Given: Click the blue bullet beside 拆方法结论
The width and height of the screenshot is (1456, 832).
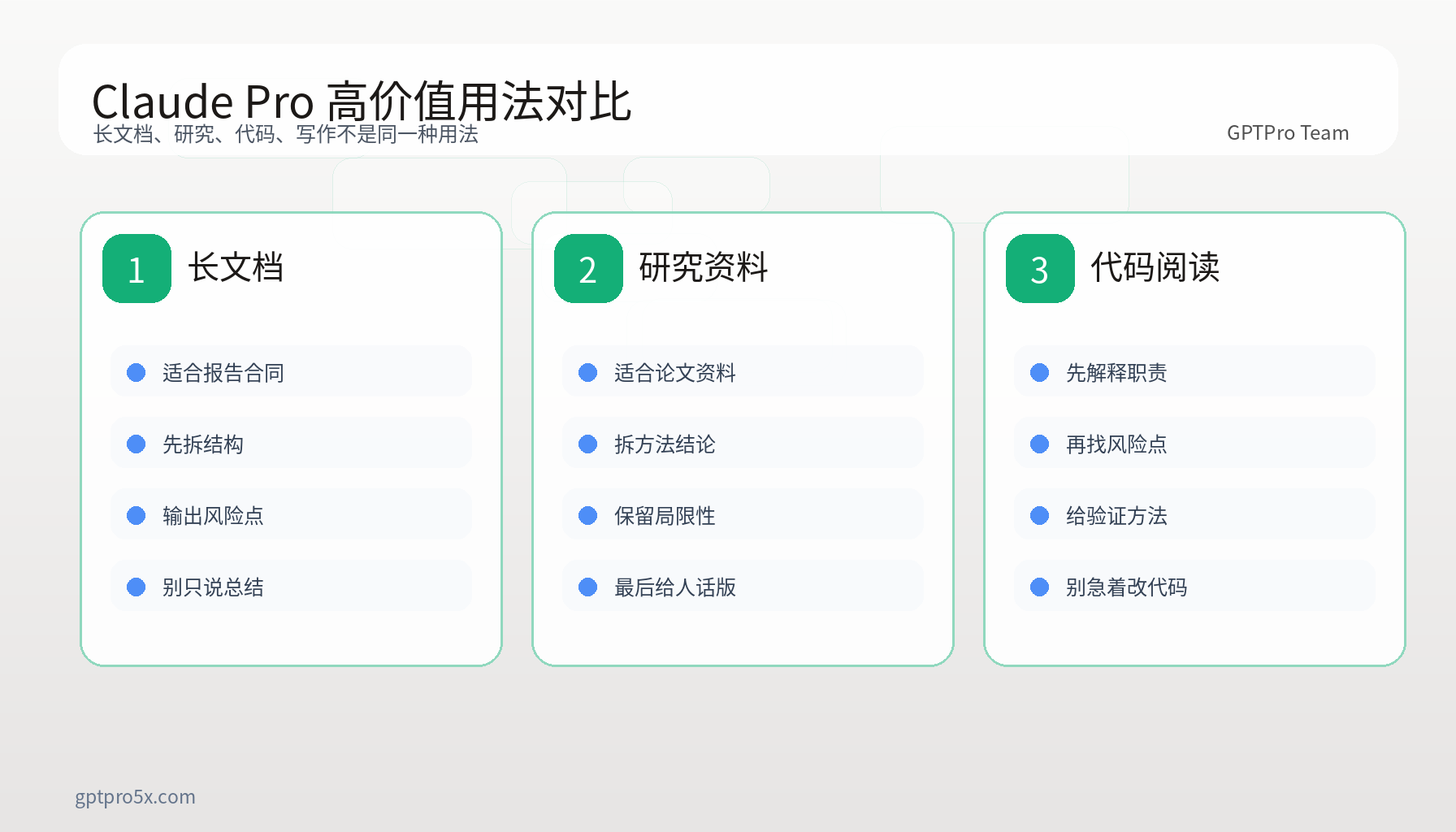Looking at the screenshot, I should pyautogui.click(x=588, y=444).
